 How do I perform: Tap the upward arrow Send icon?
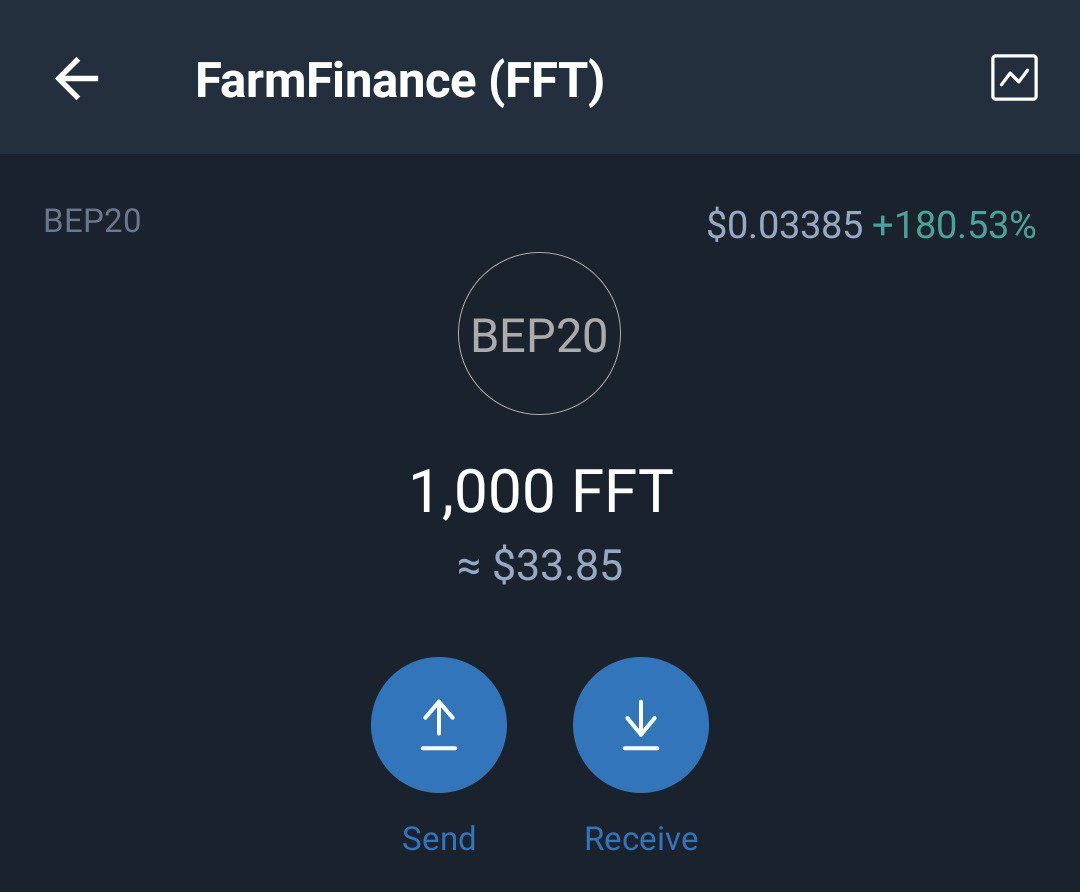pyautogui.click(x=439, y=725)
